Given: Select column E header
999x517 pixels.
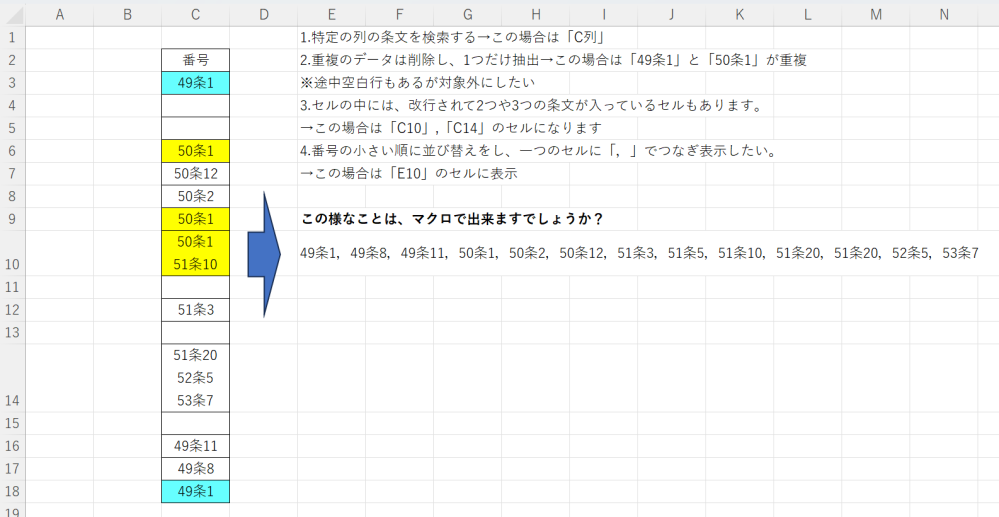Looking at the screenshot, I should [x=331, y=13].
